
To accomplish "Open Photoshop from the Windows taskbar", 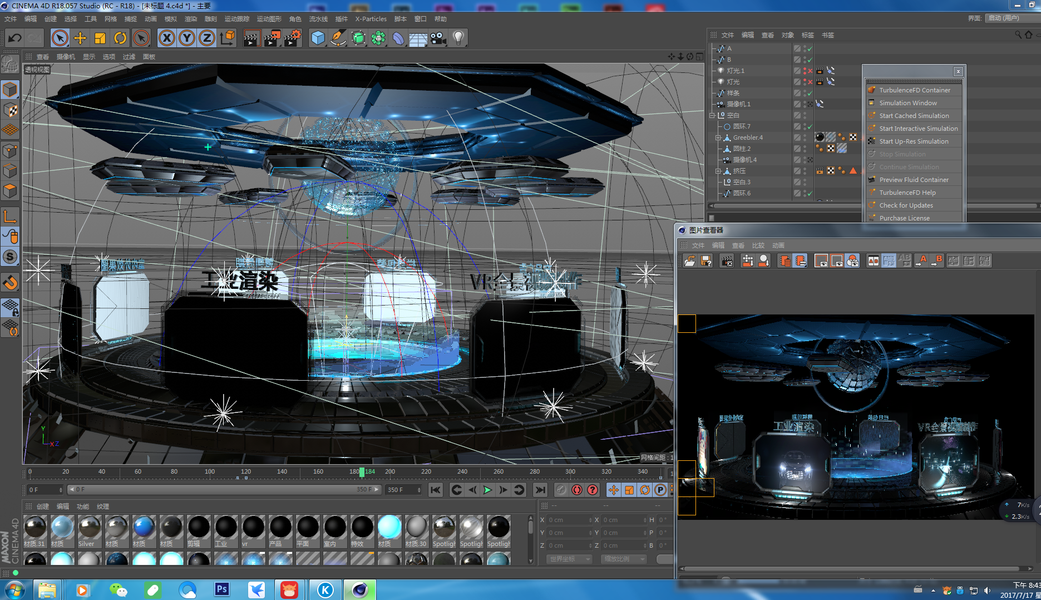I will pos(222,589).
